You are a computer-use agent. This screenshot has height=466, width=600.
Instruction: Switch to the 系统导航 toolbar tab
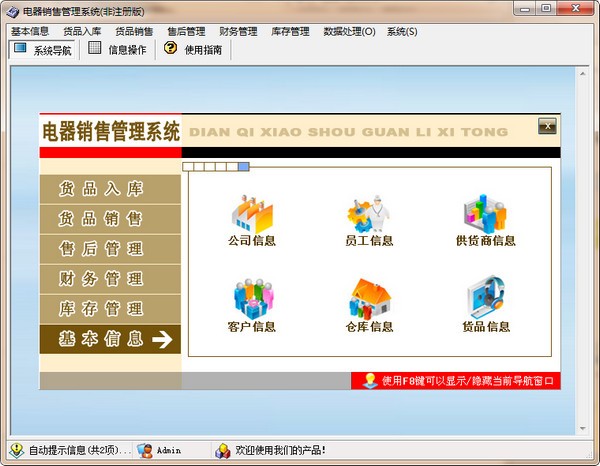tap(42, 49)
